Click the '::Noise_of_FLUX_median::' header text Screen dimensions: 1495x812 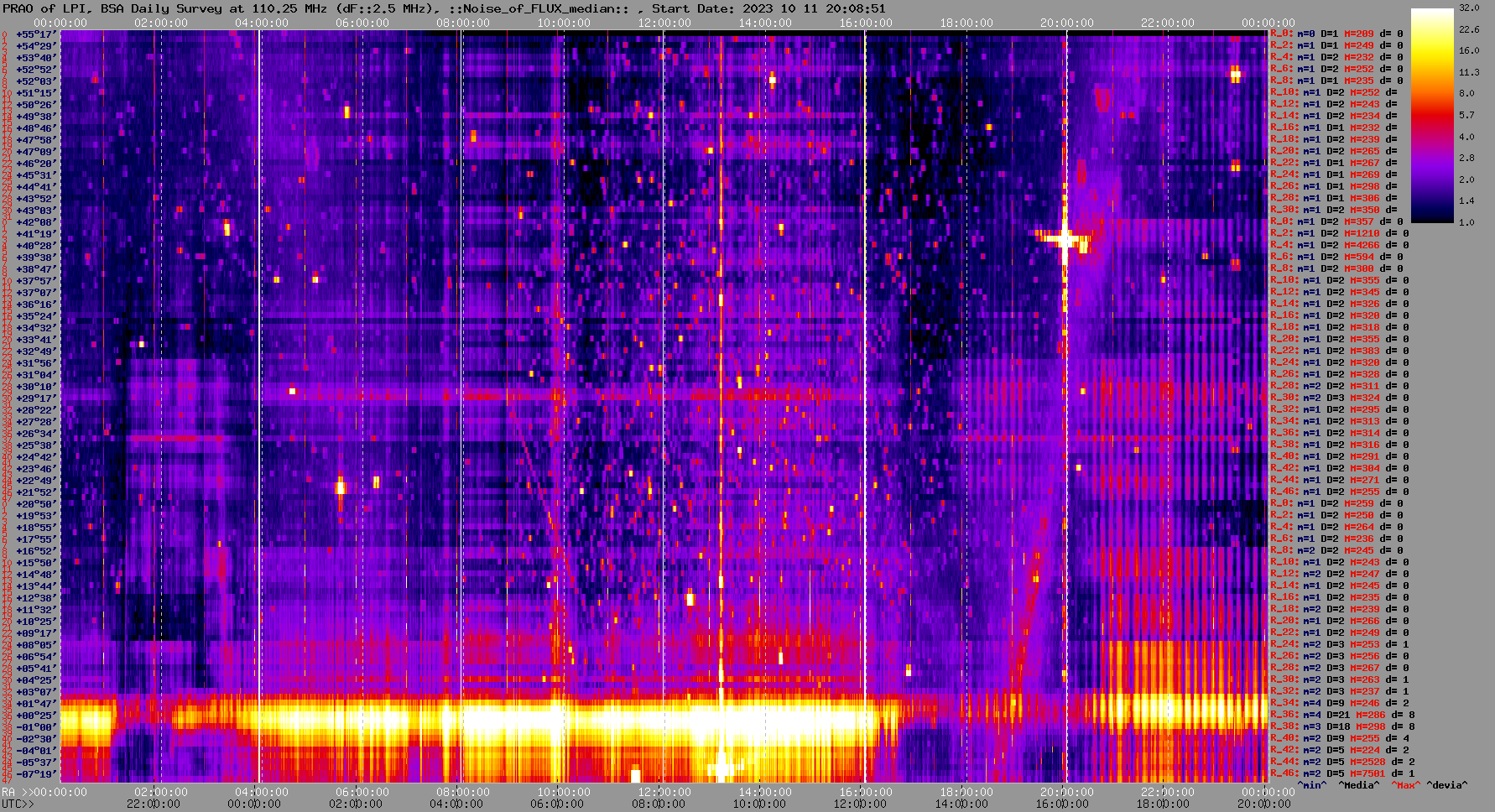540,8
